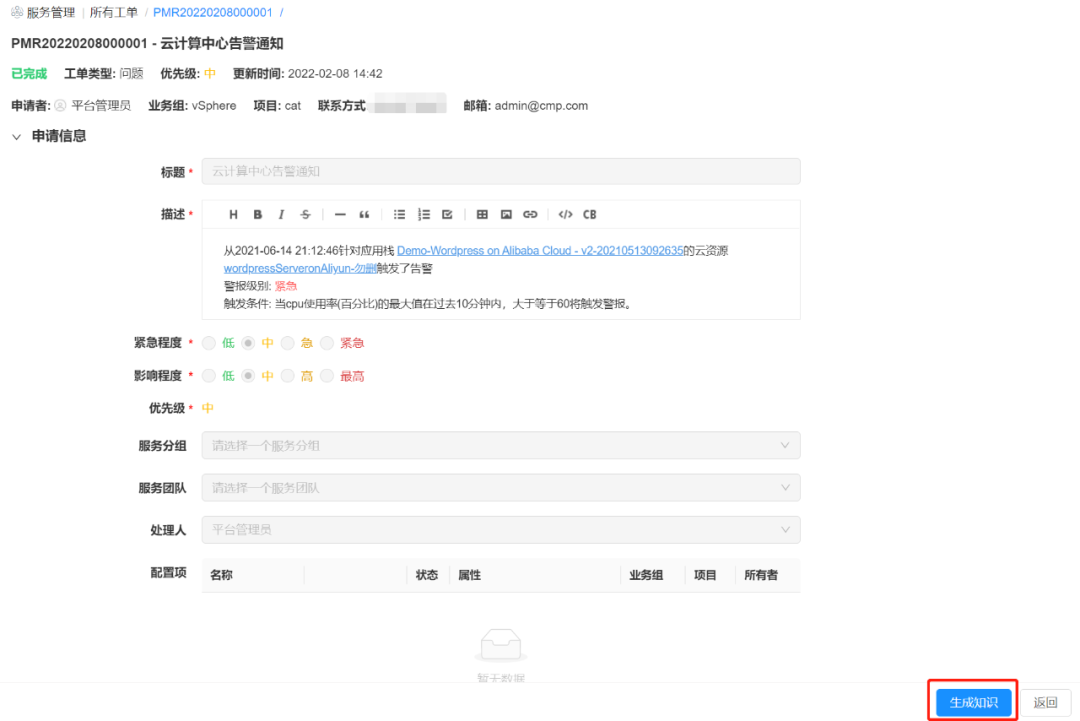The image size is (1080, 721).
Task: Apply italic formatting in description editor
Action: pos(283,214)
